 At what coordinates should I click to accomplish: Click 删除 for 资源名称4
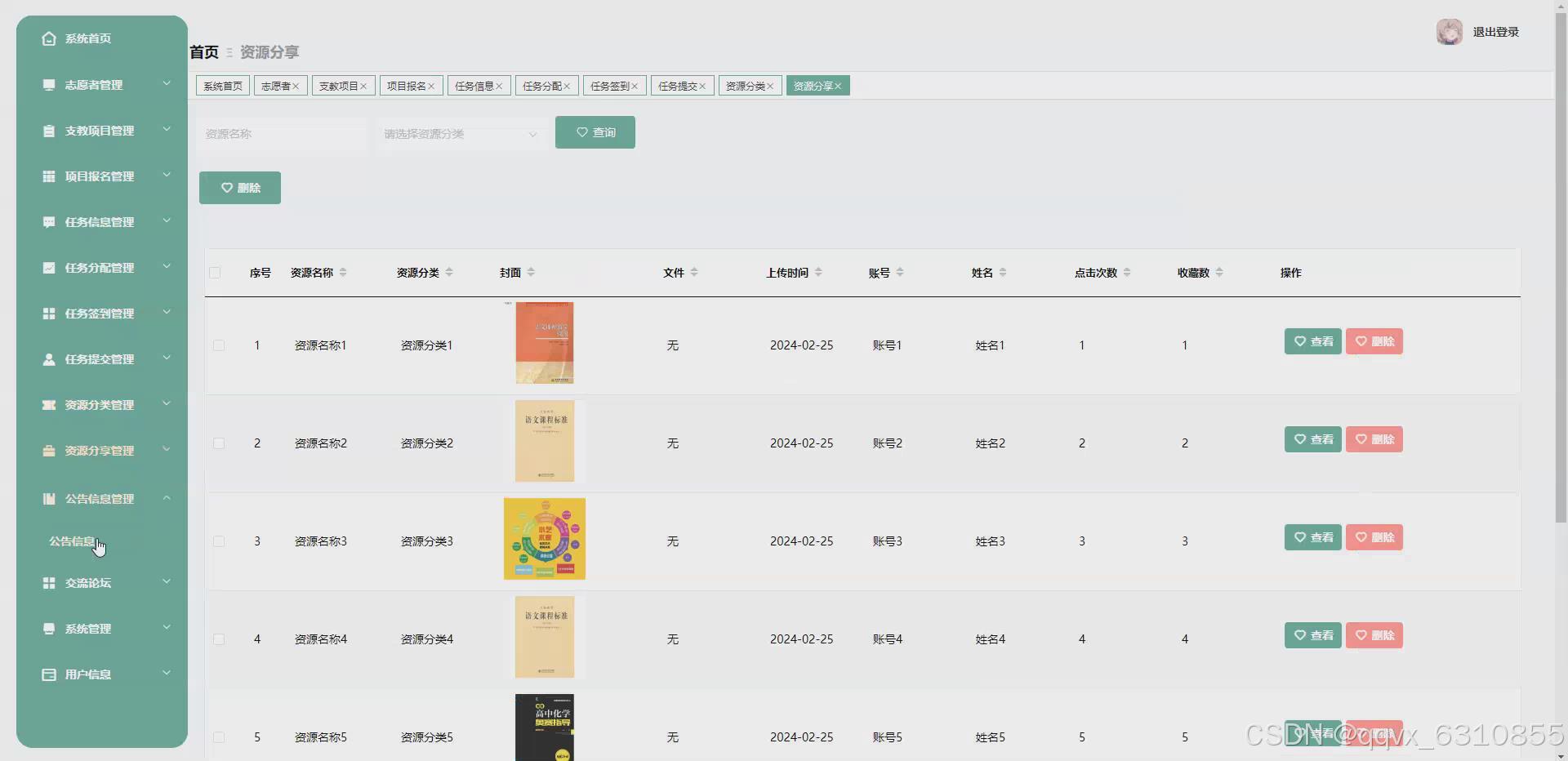[1374, 635]
